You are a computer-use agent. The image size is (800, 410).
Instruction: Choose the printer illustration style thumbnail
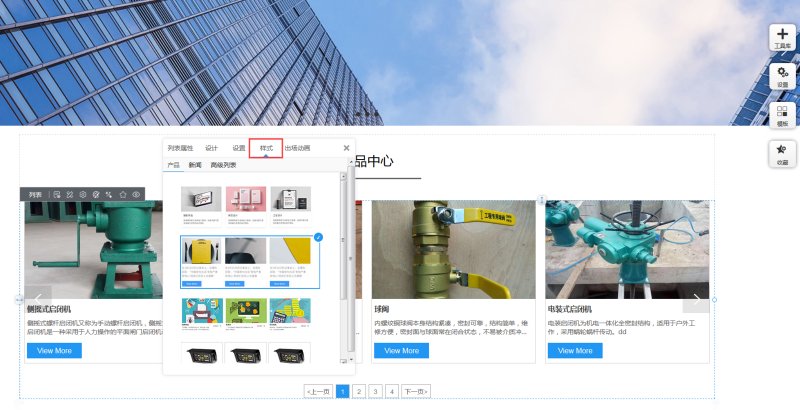click(203, 311)
